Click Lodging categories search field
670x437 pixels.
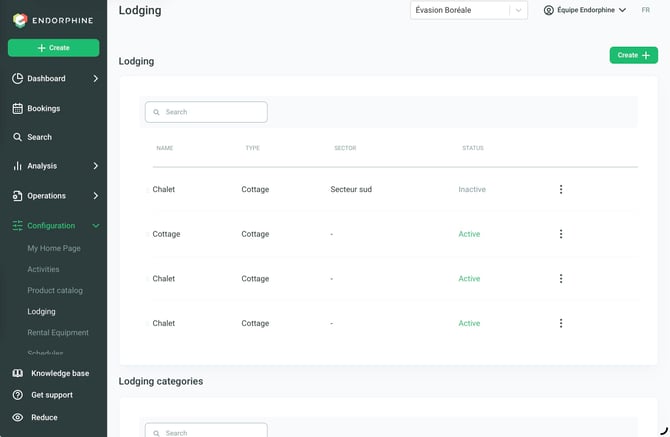(206, 430)
